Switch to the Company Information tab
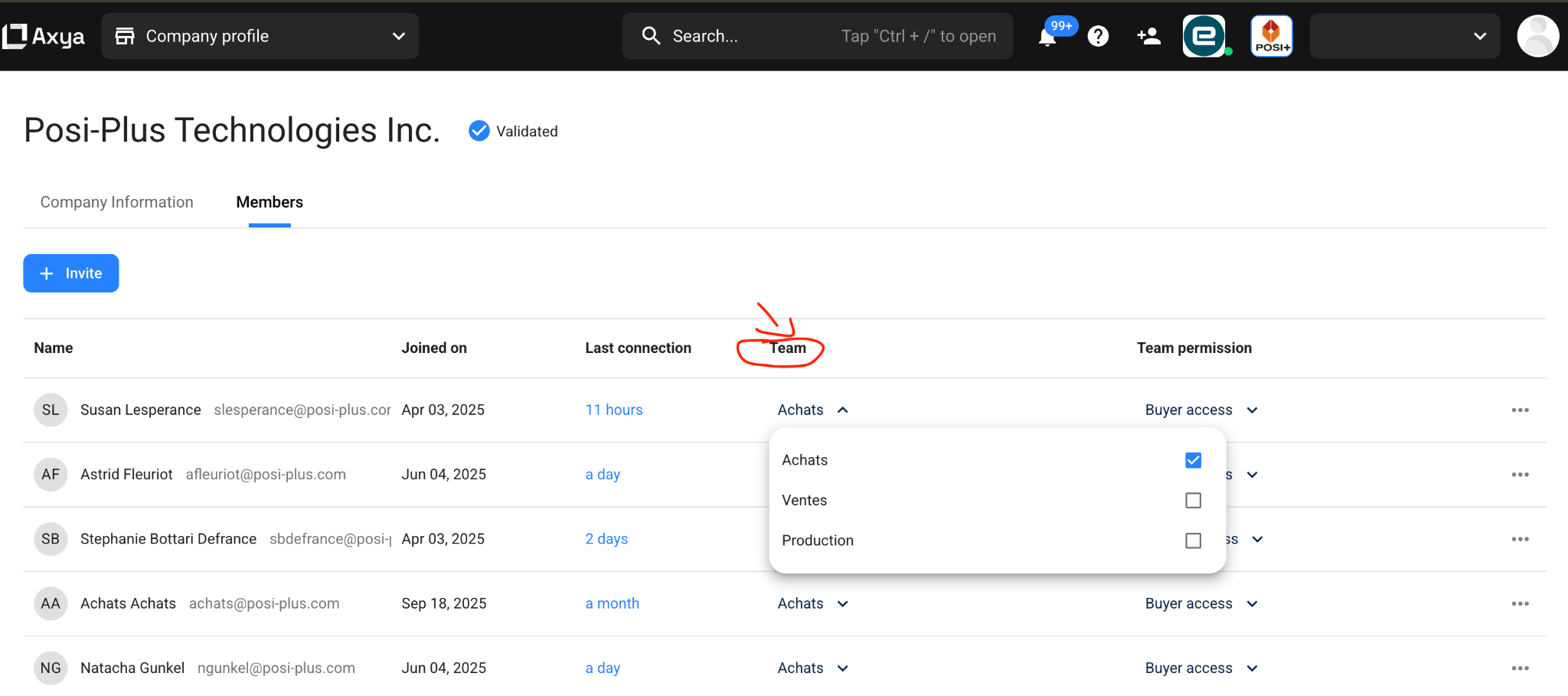The height and width of the screenshot is (696, 1568). [116, 202]
